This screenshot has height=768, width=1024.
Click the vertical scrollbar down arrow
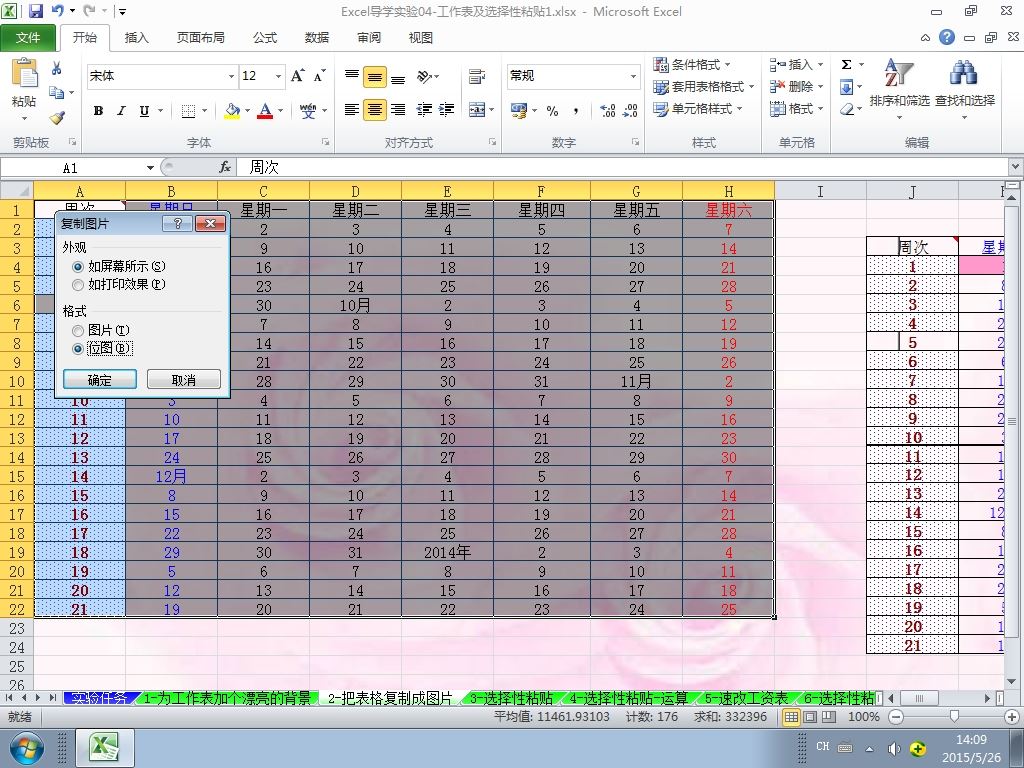coord(1012,682)
